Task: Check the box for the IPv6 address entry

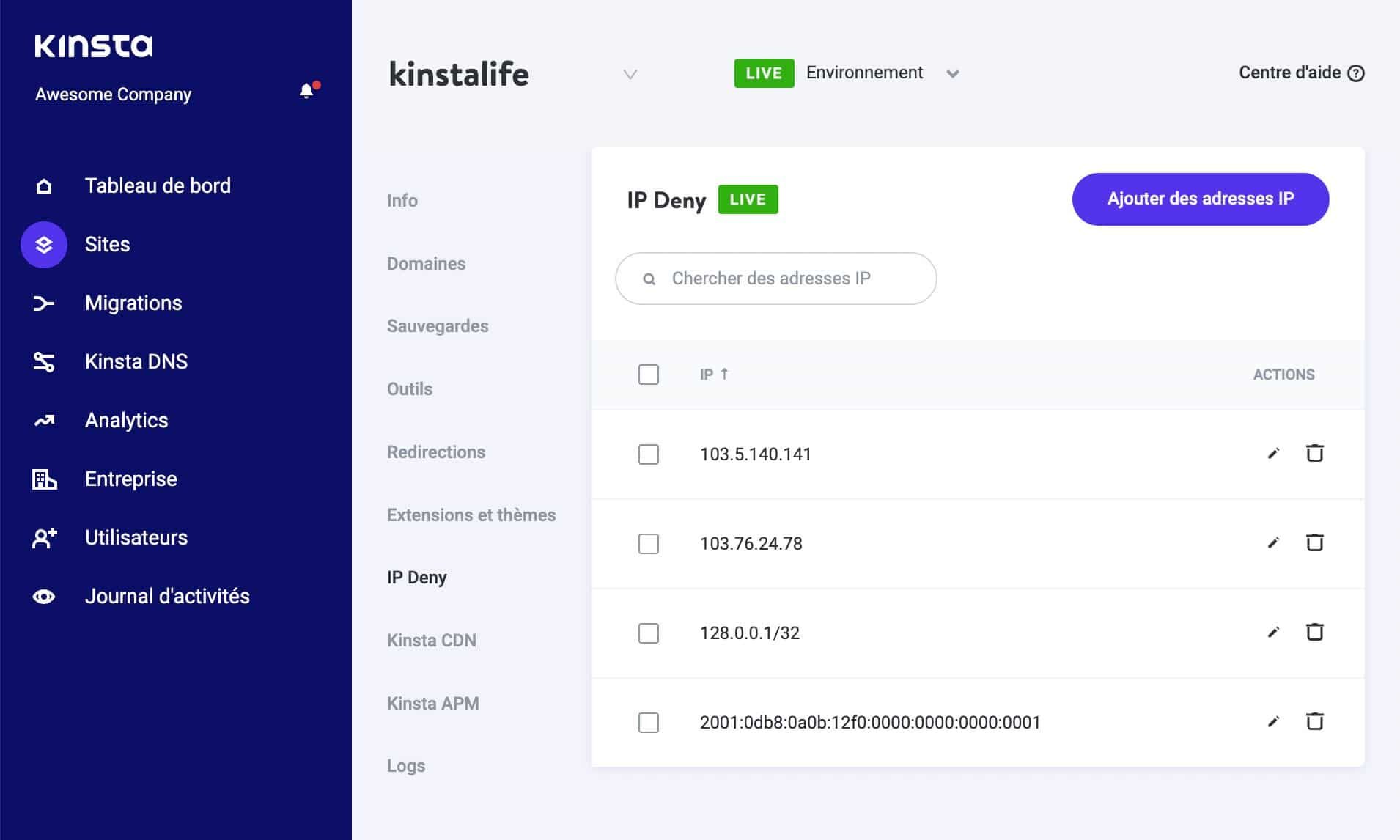Action: [x=649, y=723]
